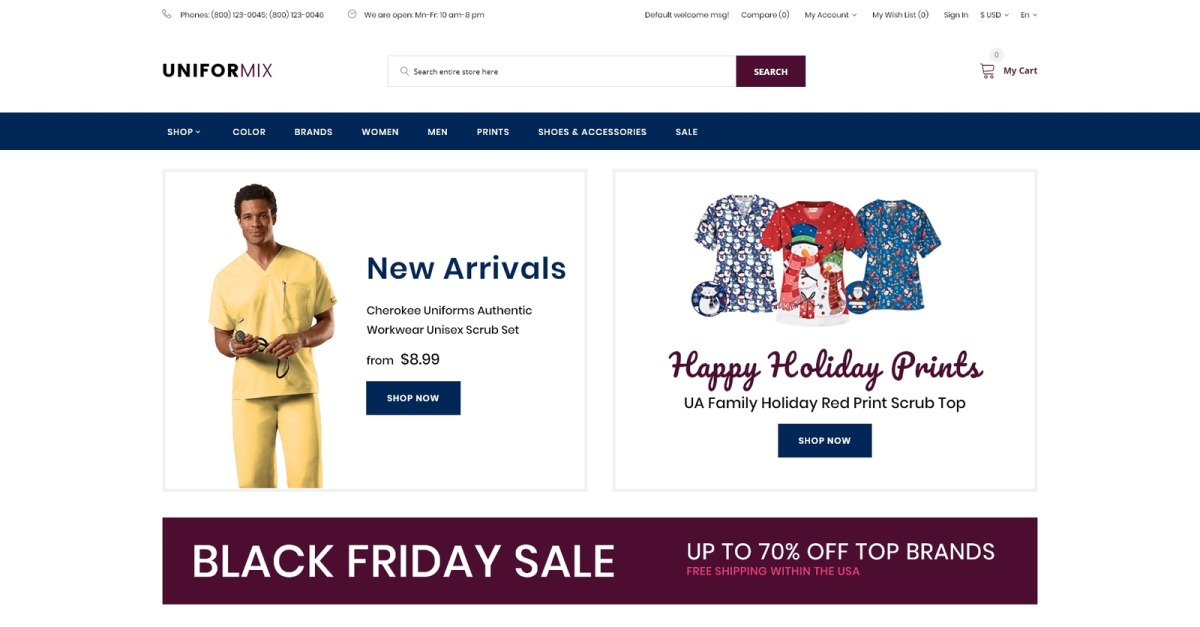Click the clock icon beside opening hours
The height and width of the screenshot is (627, 1200).
click(352, 14)
